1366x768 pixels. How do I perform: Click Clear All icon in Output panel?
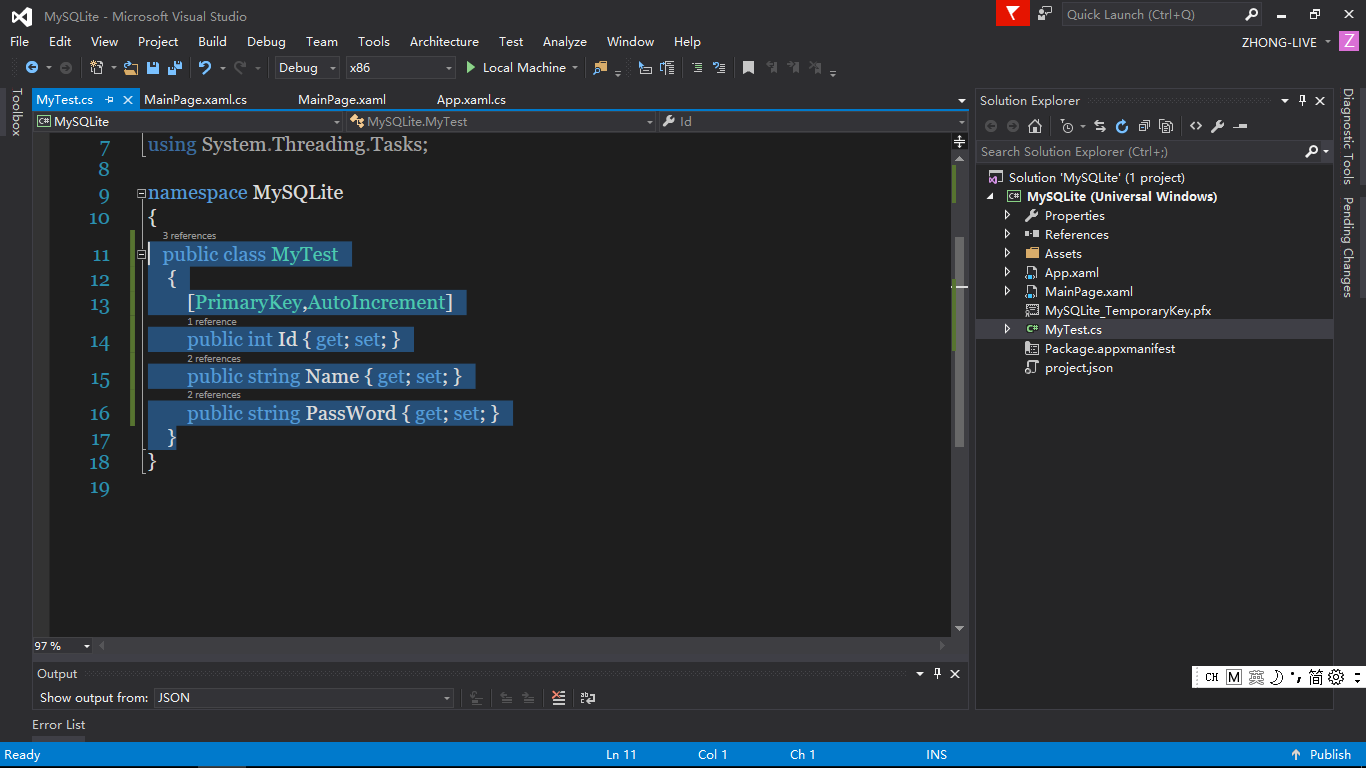click(559, 698)
